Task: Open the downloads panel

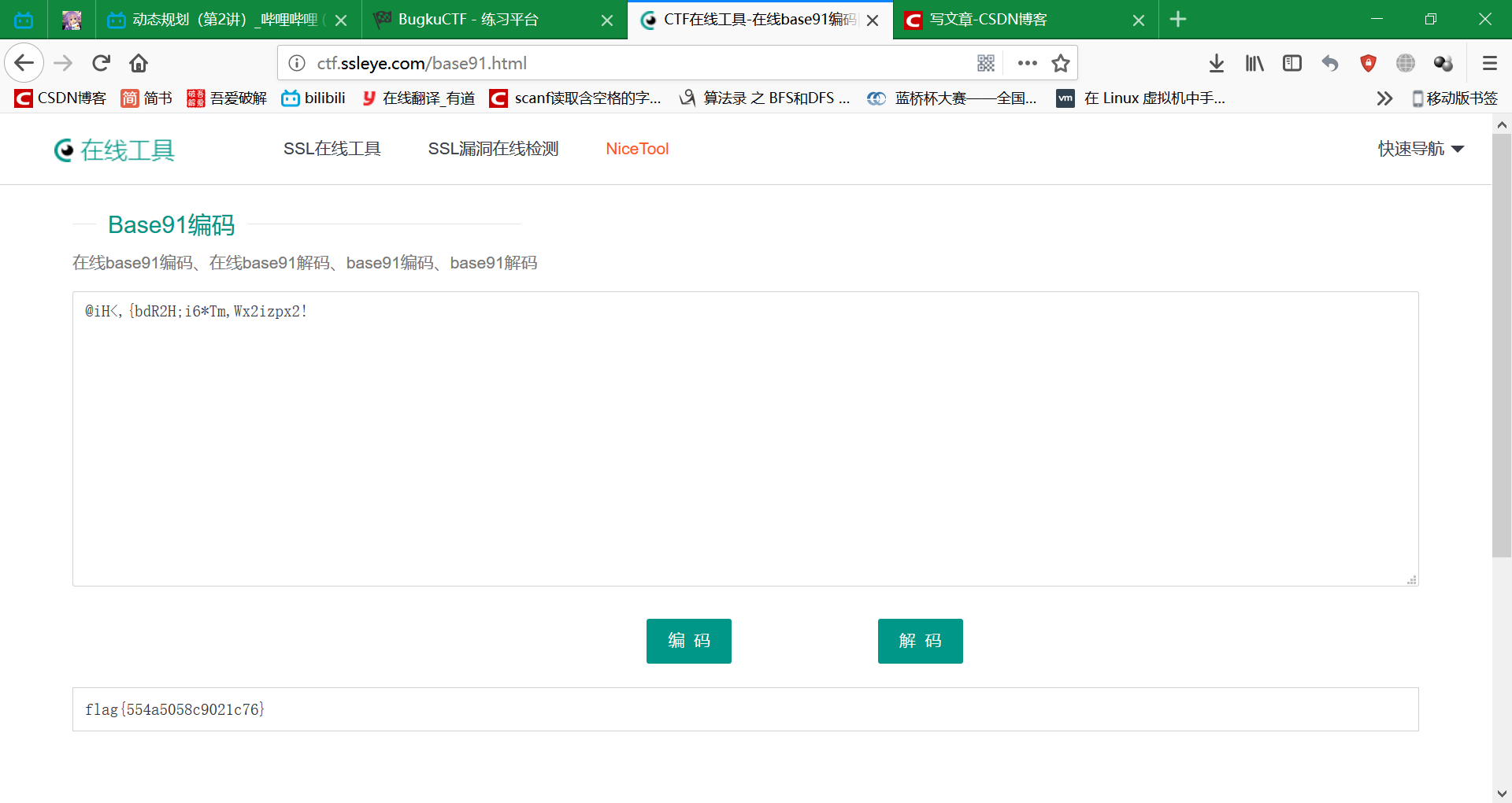Action: click(x=1217, y=63)
